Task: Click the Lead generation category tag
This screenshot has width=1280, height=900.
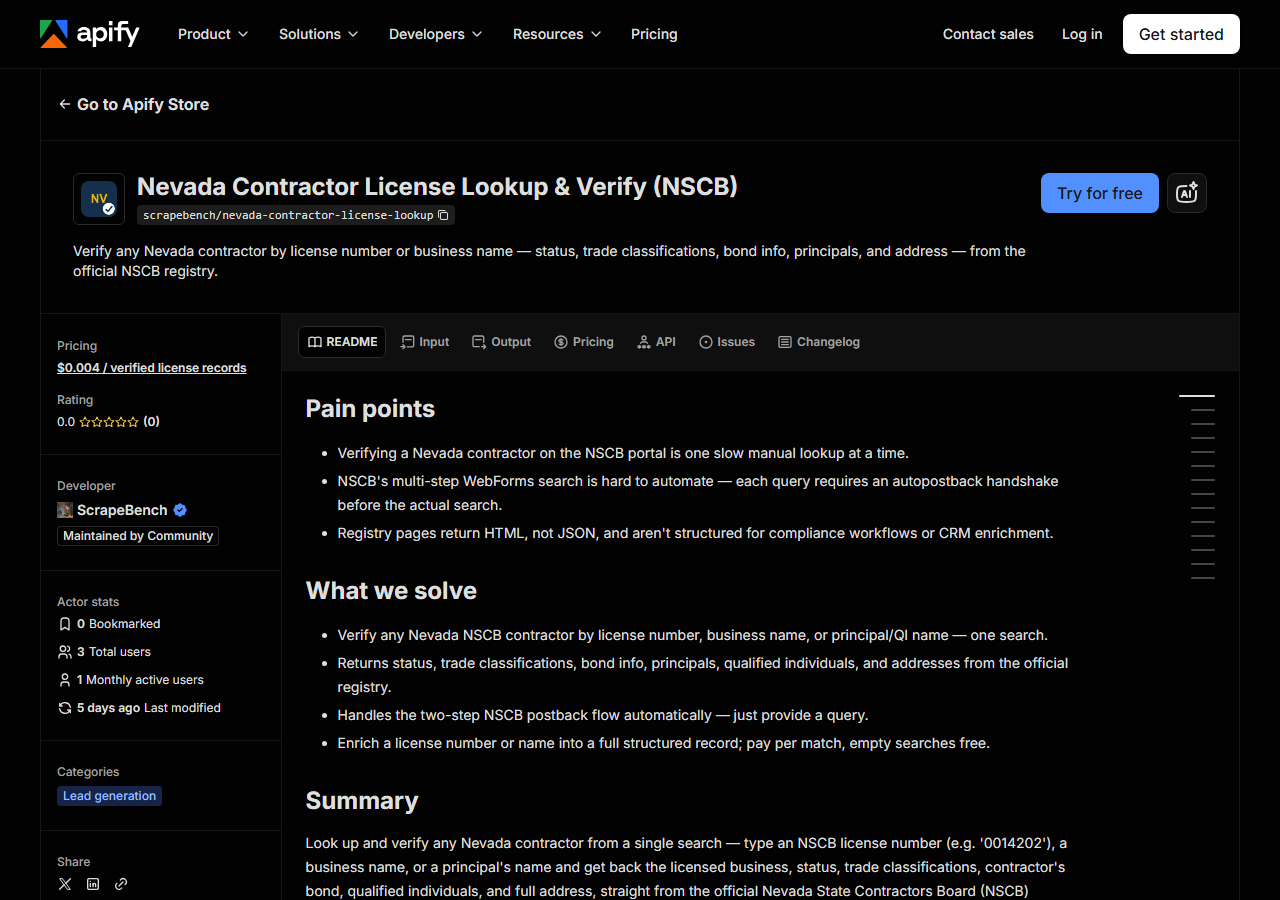Action: tap(109, 796)
